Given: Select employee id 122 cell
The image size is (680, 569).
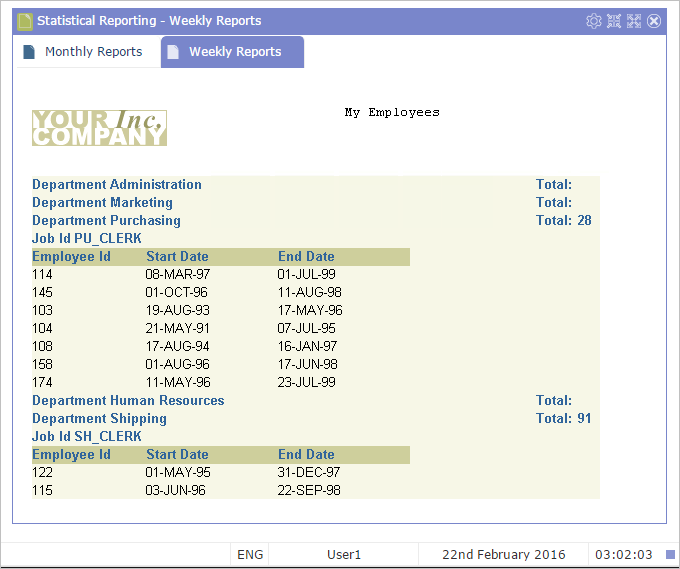Looking at the screenshot, I should click(42, 472).
